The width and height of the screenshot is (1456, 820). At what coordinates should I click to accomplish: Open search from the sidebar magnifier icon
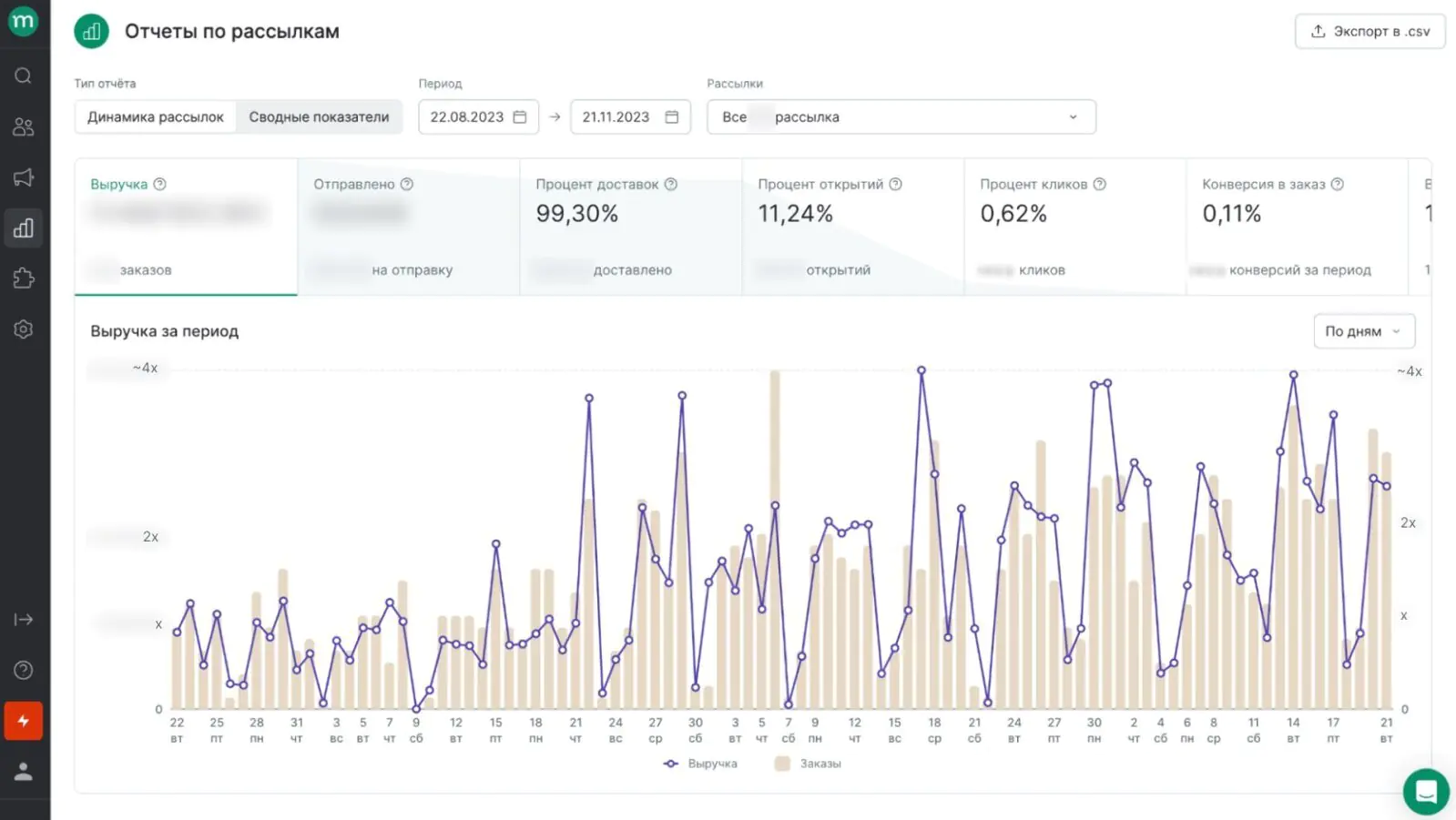coord(24,76)
